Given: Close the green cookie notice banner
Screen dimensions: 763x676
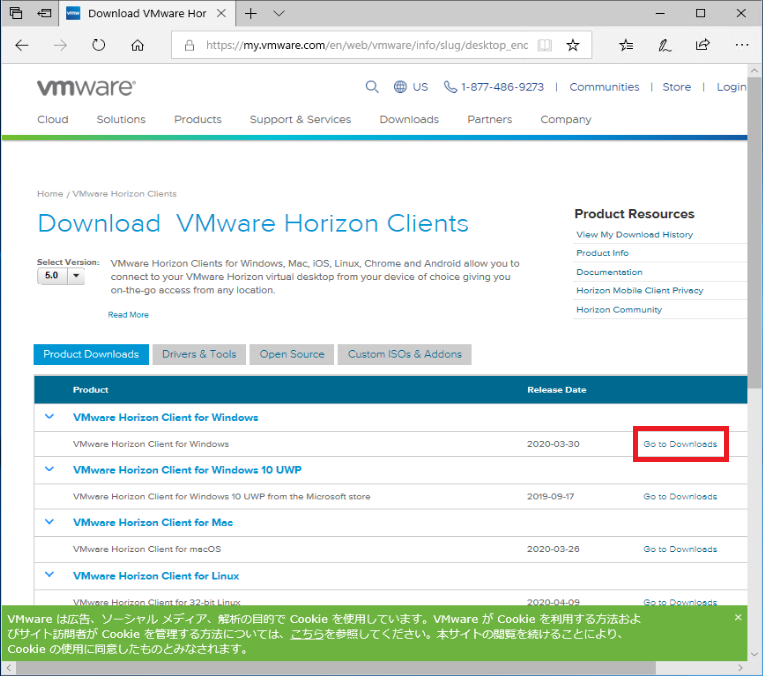Looking at the screenshot, I should tap(738, 618).
